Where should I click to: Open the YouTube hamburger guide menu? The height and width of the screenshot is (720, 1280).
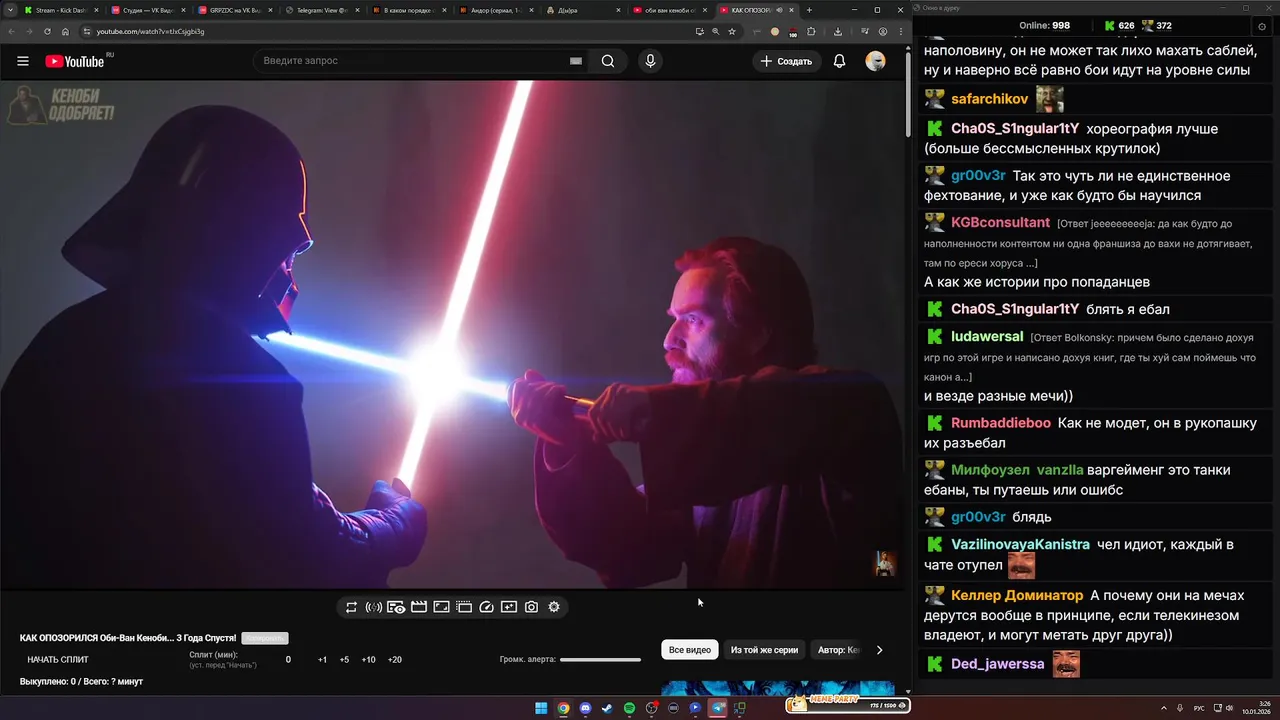[23, 61]
